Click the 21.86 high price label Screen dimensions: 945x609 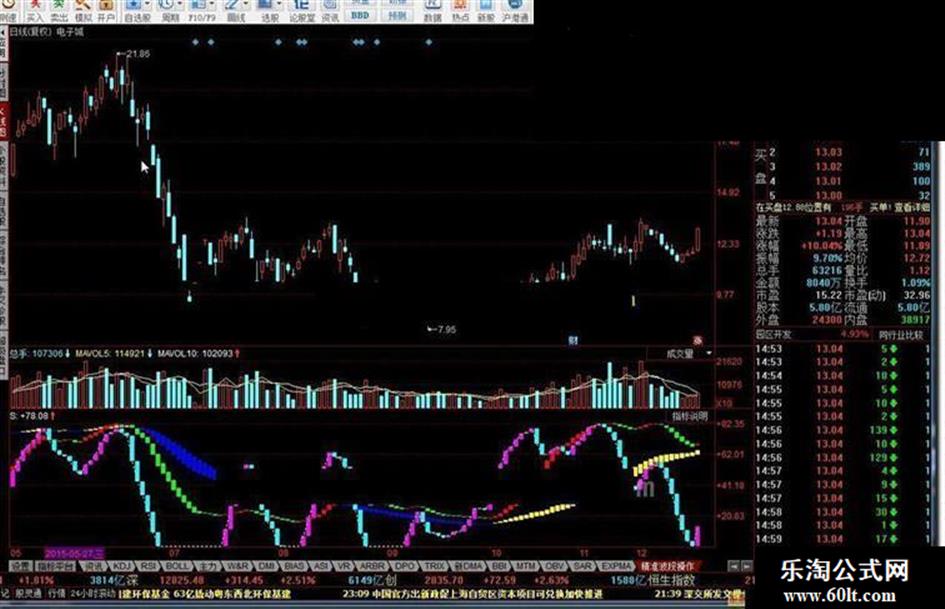[x=139, y=54]
